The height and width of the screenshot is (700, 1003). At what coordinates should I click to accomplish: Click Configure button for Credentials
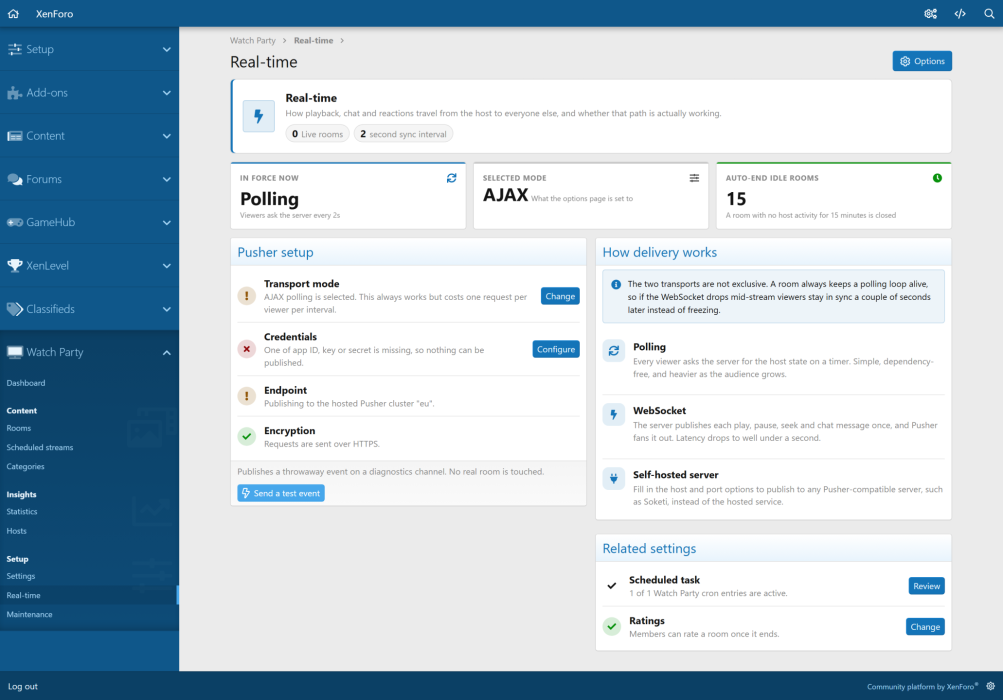(556, 349)
